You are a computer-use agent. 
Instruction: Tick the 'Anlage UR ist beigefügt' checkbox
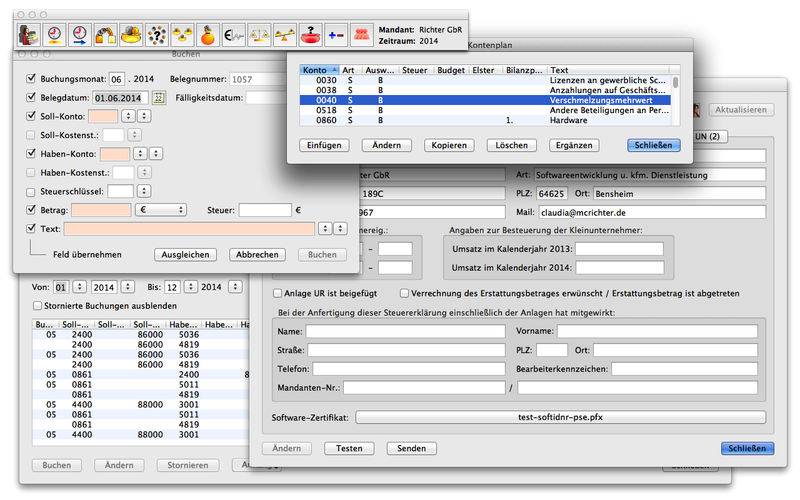pos(277,293)
